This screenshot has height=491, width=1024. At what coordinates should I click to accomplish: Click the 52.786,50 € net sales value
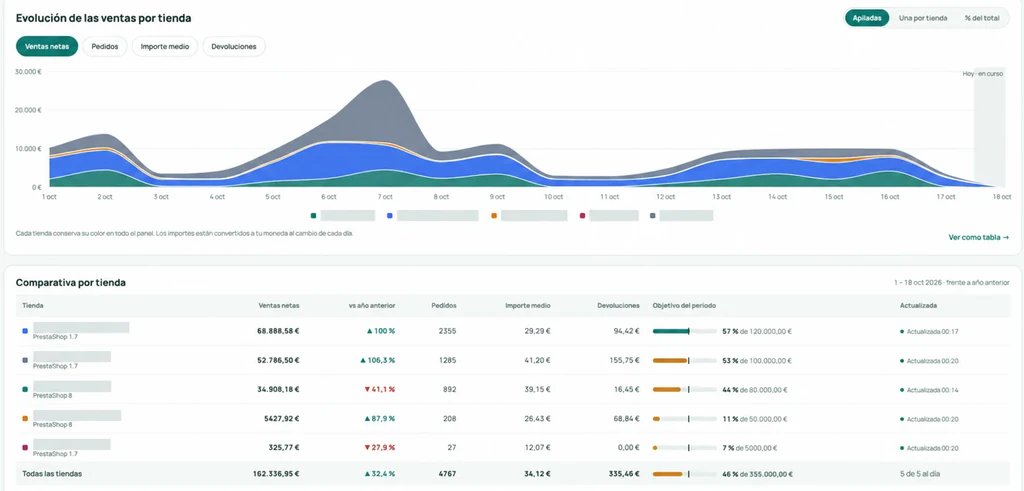click(278, 360)
